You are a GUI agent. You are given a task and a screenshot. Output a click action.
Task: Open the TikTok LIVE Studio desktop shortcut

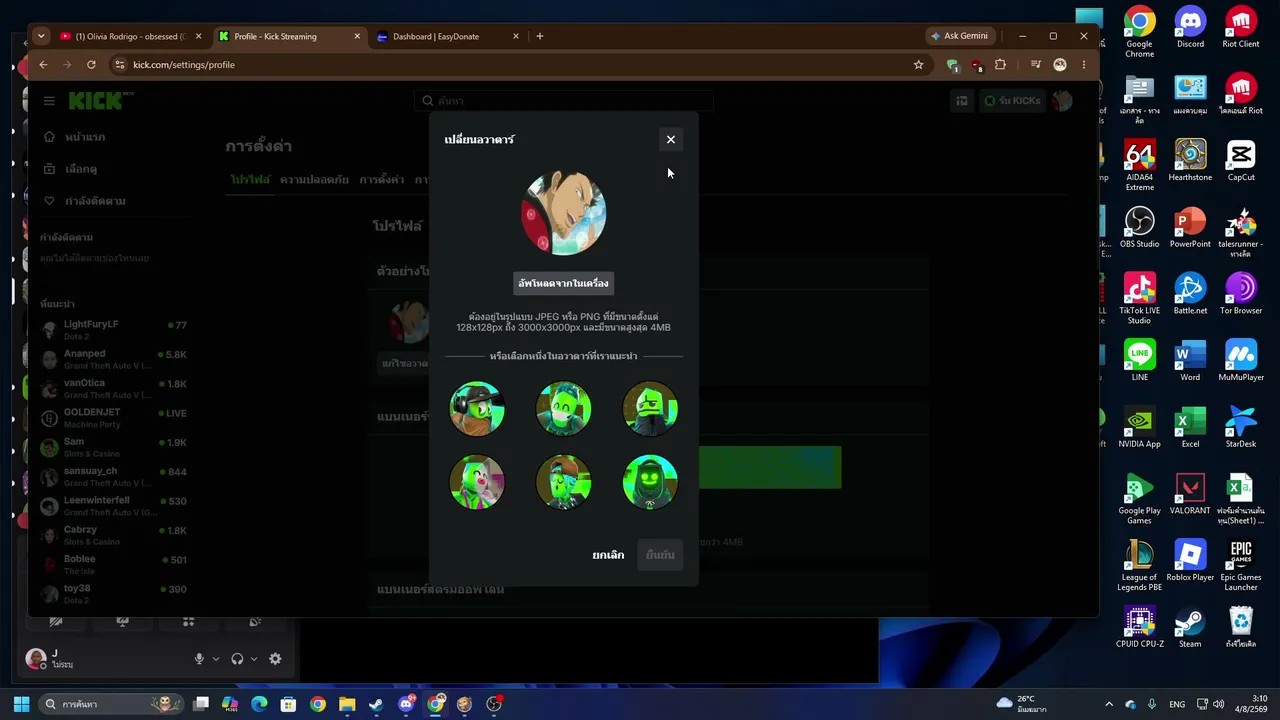click(x=1139, y=299)
